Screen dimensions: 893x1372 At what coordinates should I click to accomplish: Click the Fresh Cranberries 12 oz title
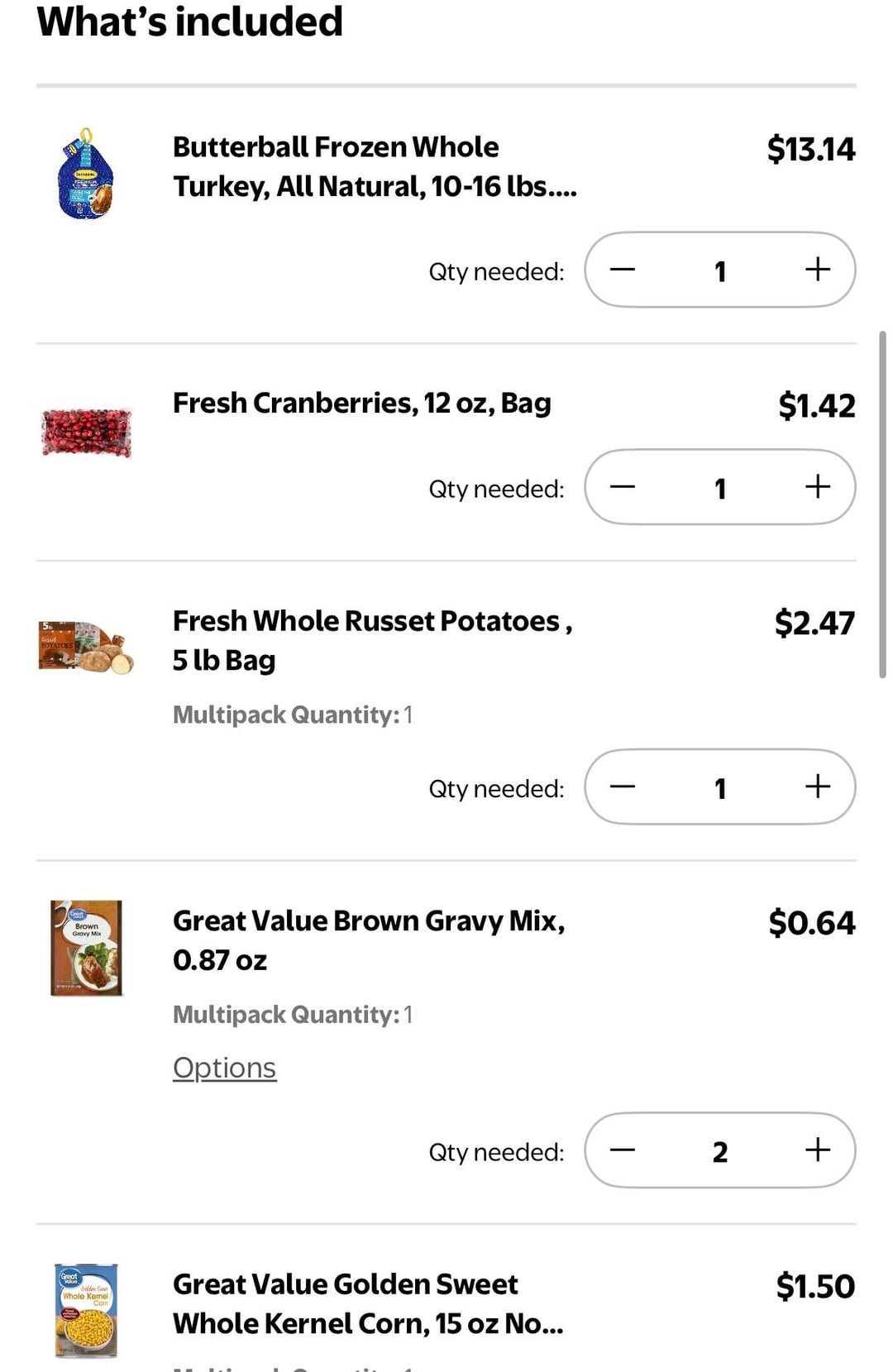(361, 404)
